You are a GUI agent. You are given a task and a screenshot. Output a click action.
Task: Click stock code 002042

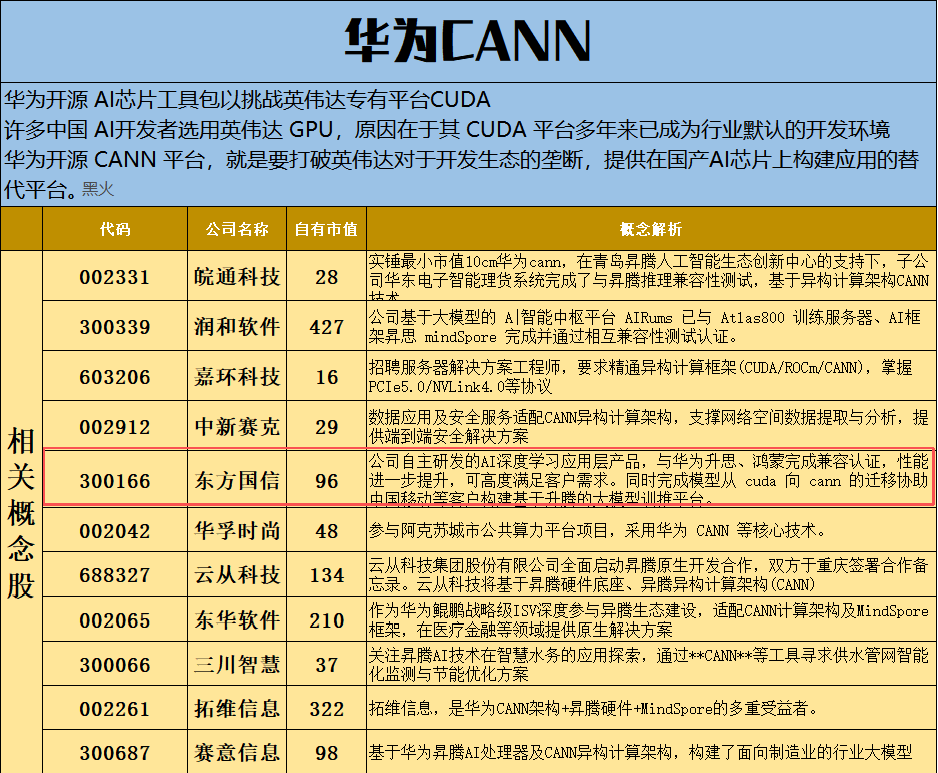115,531
